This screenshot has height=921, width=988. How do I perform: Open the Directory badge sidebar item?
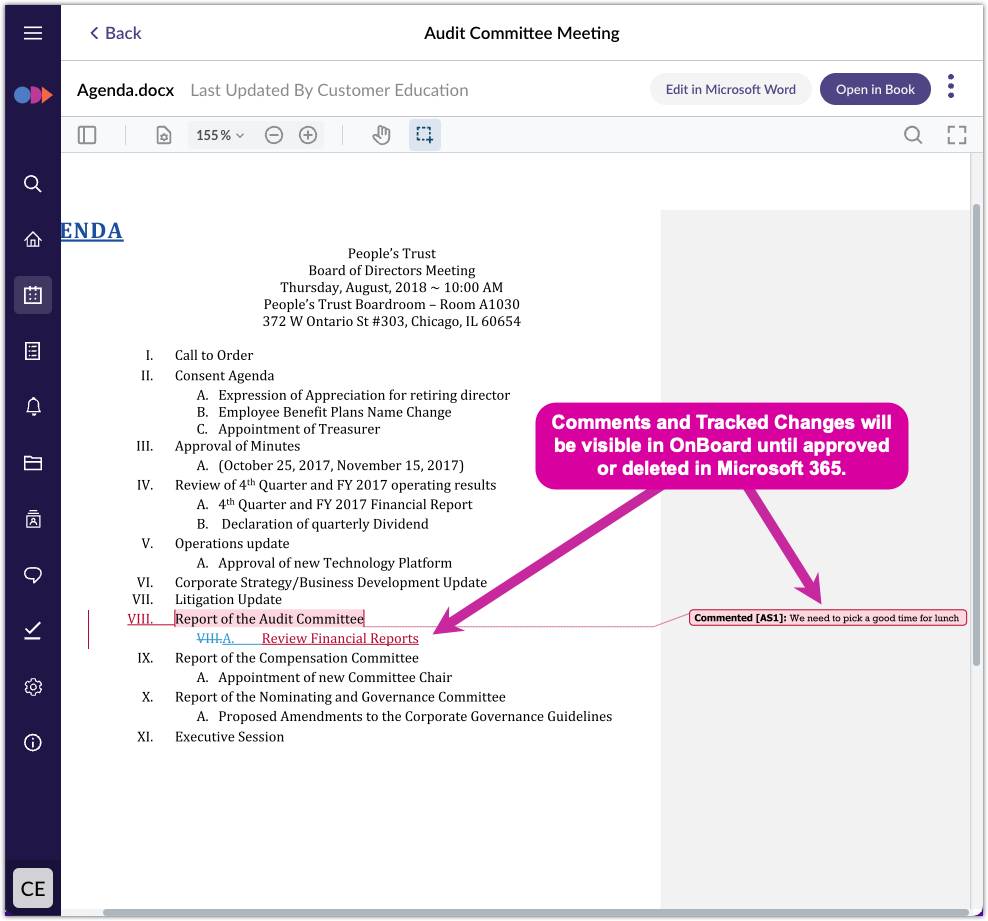[x=33, y=519]
